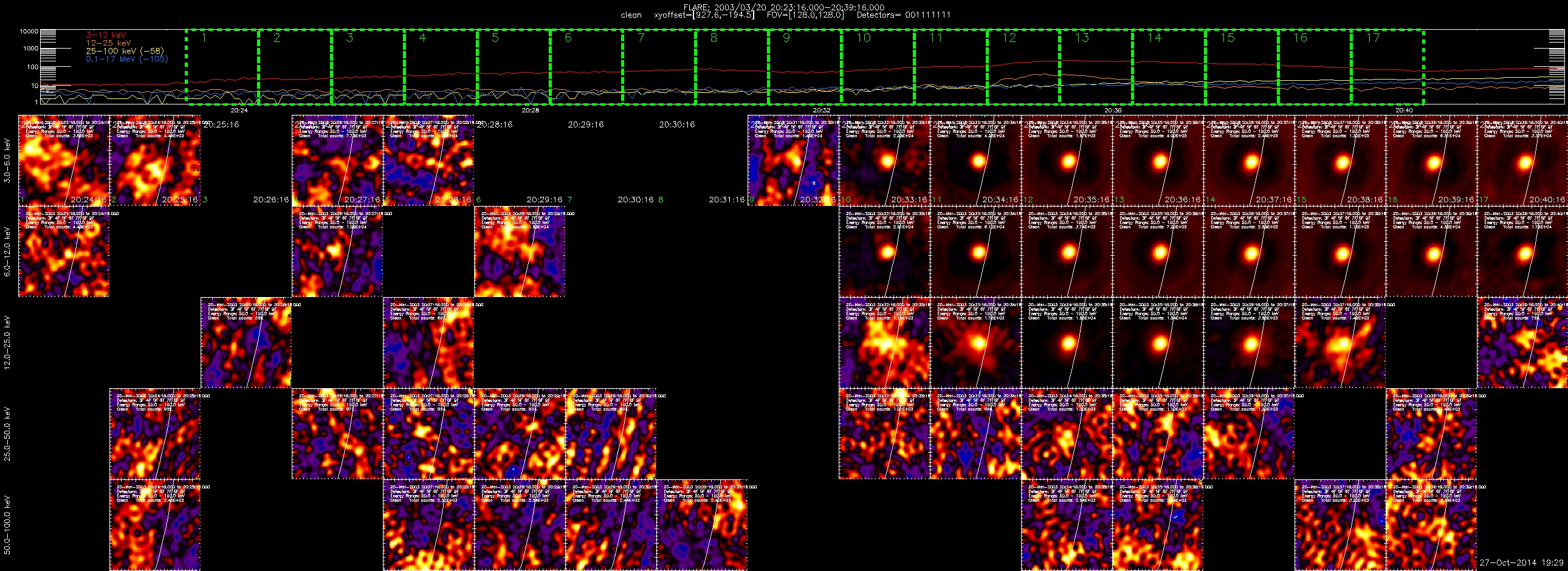Click the 20:31:16 time stamp label
Image resolution: width=1568 pixels, height=571 pixels.
pos(727,199)
